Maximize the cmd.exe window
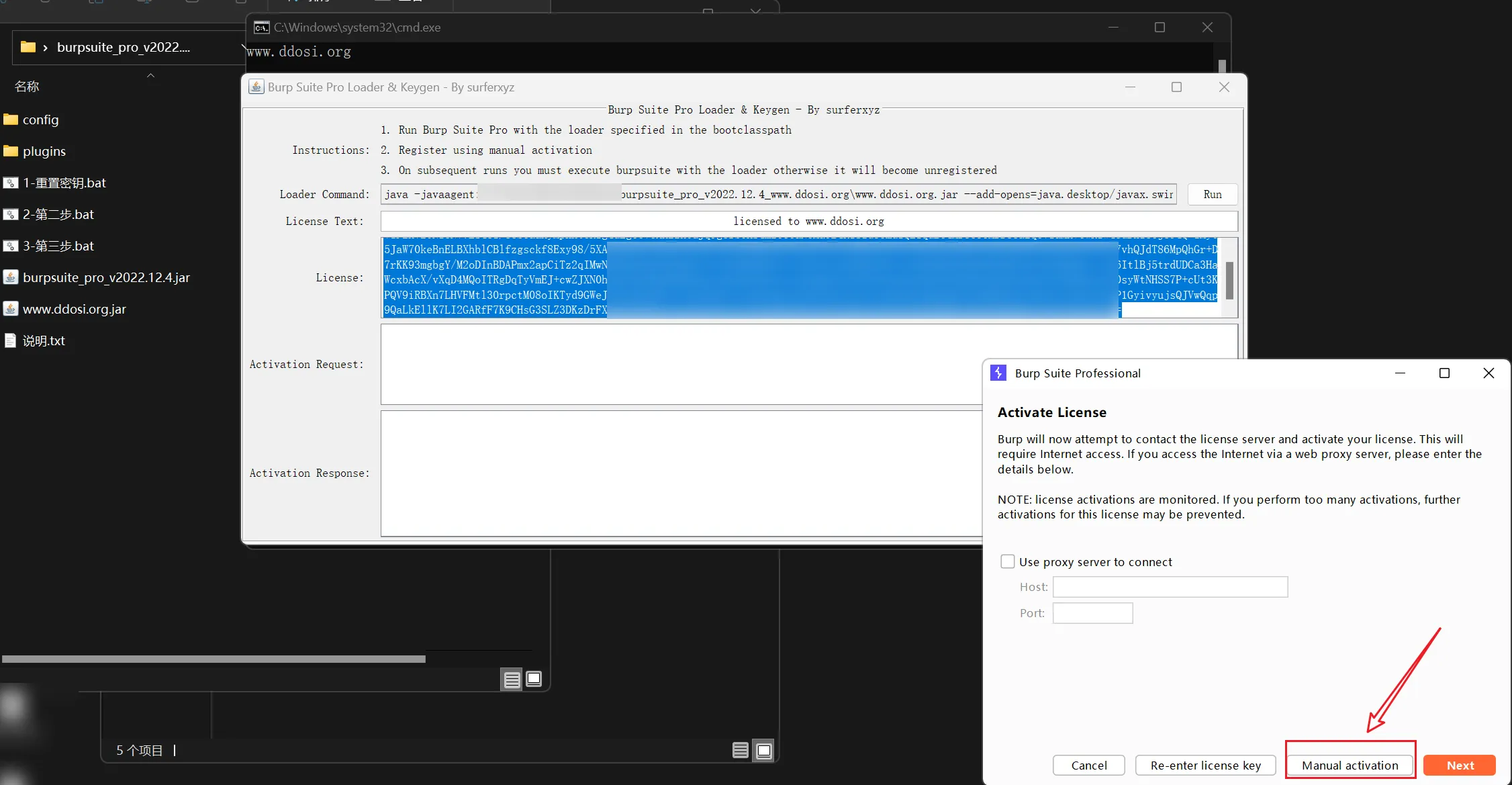 point(1160,28)
